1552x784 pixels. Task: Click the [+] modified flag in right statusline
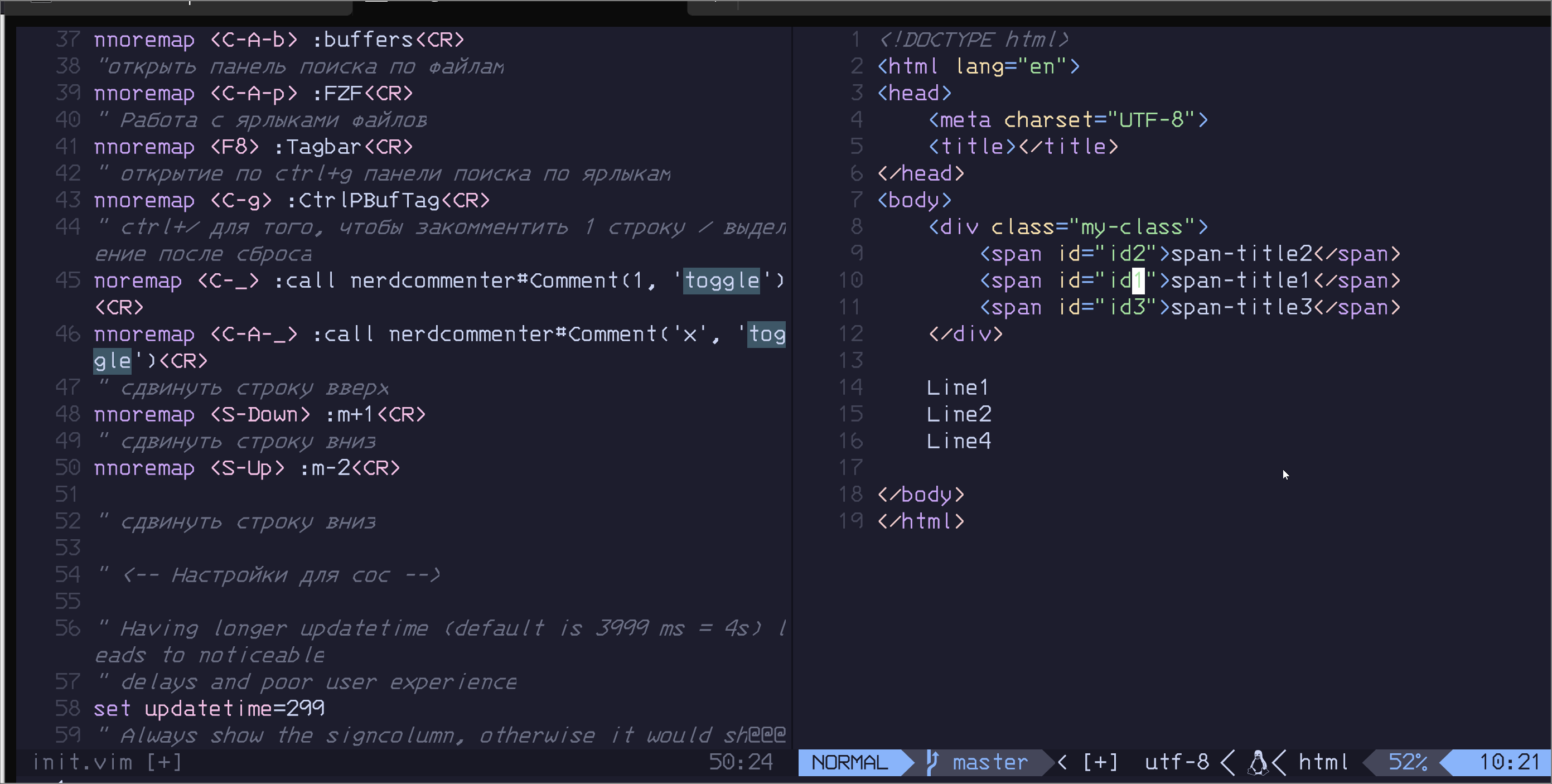[x=1100, y=762]
